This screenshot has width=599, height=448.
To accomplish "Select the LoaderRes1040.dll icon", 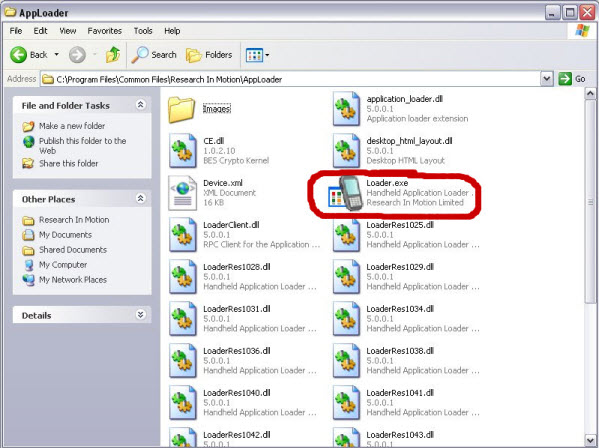I will click(x=183, y=403).
